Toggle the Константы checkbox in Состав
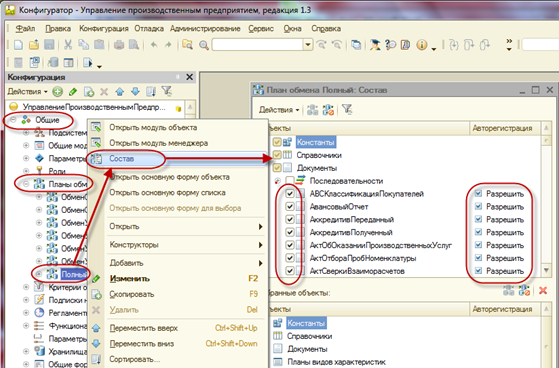559x368 pixels. point(277,142)
